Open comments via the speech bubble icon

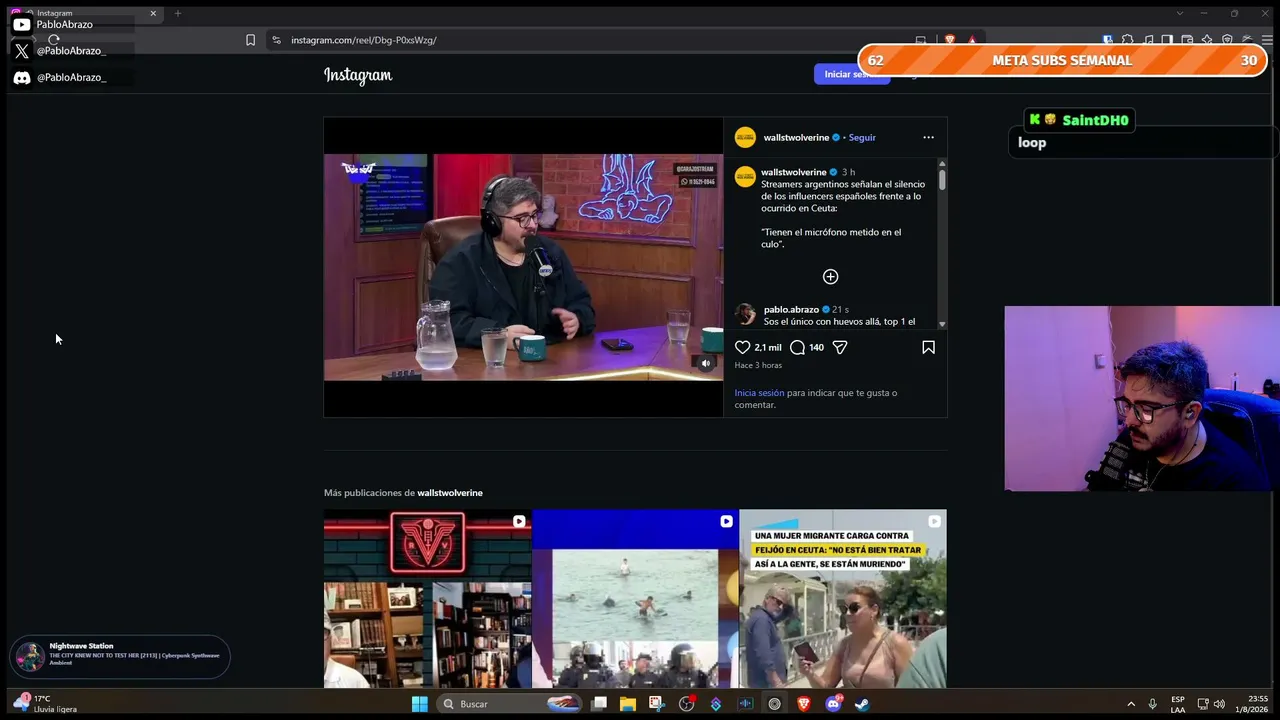(x=797, y=347)
